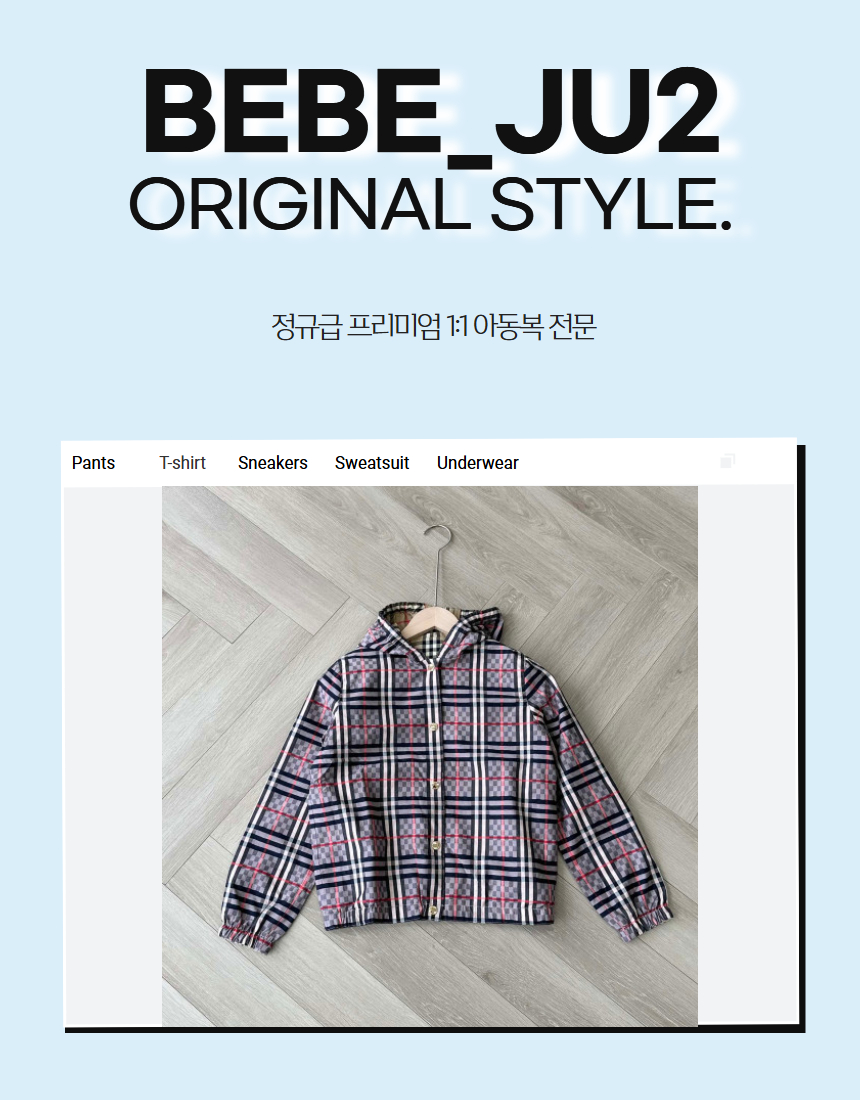Go to the Underwear tab
The height and width of the screenshot is (1100, 860).
[x=478, y=463]
